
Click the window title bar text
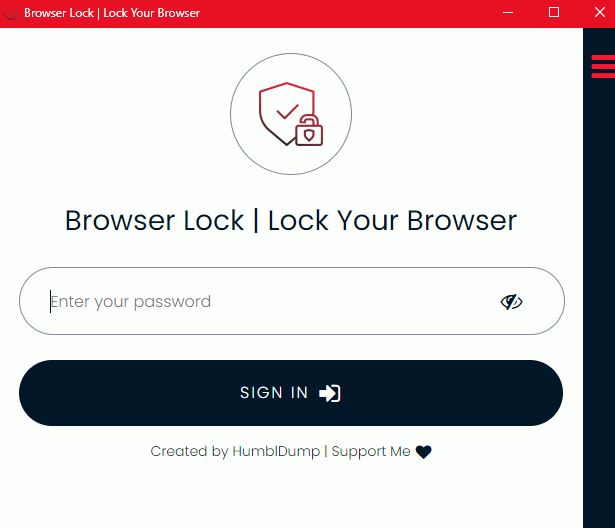(112, 13)
